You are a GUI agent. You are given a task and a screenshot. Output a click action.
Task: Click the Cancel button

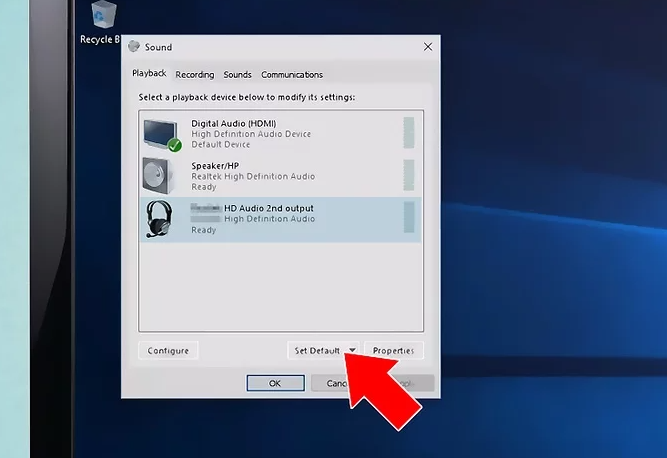pyautogui.click(x=330, y=383)
